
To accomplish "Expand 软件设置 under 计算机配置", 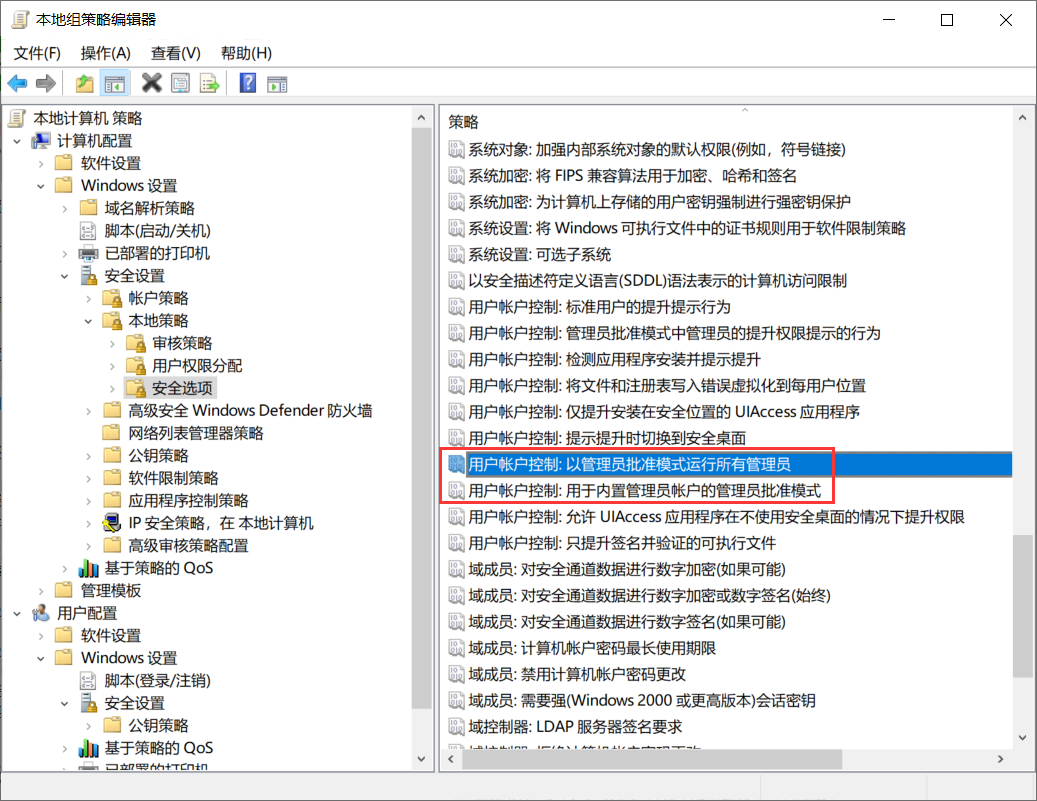I will (41, 163).
